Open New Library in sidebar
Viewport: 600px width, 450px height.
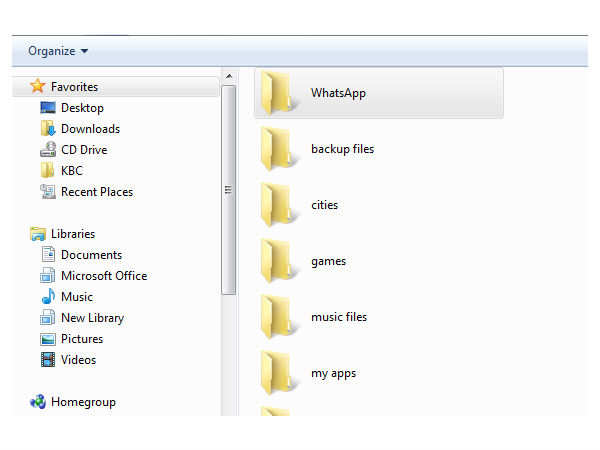(92, 318)
